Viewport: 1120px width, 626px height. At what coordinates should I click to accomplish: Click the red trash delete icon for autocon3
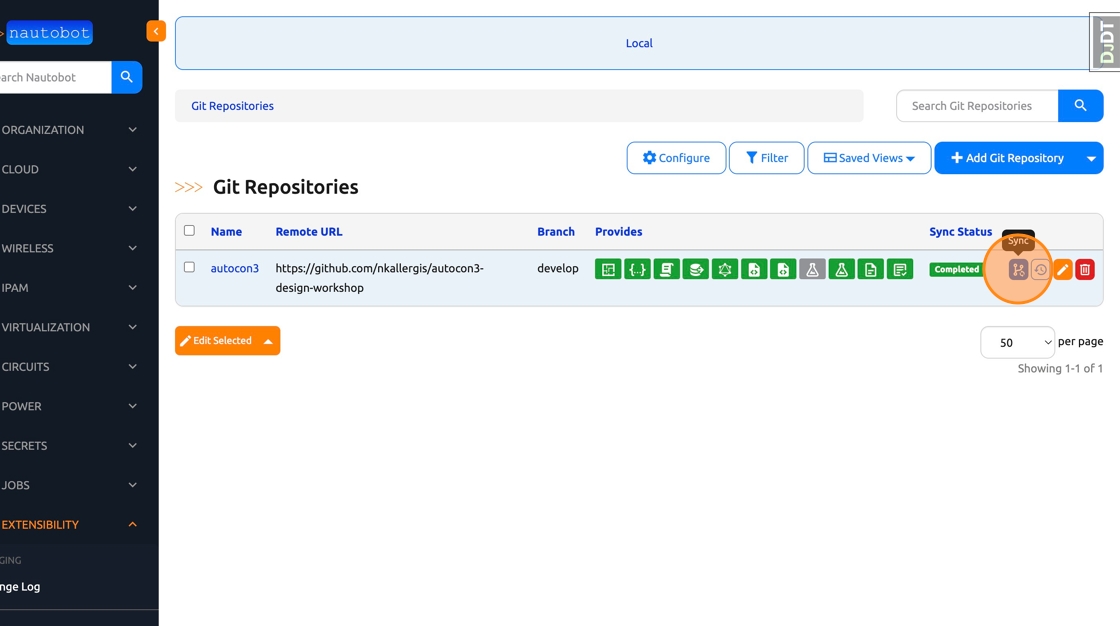pos(1085,269)
